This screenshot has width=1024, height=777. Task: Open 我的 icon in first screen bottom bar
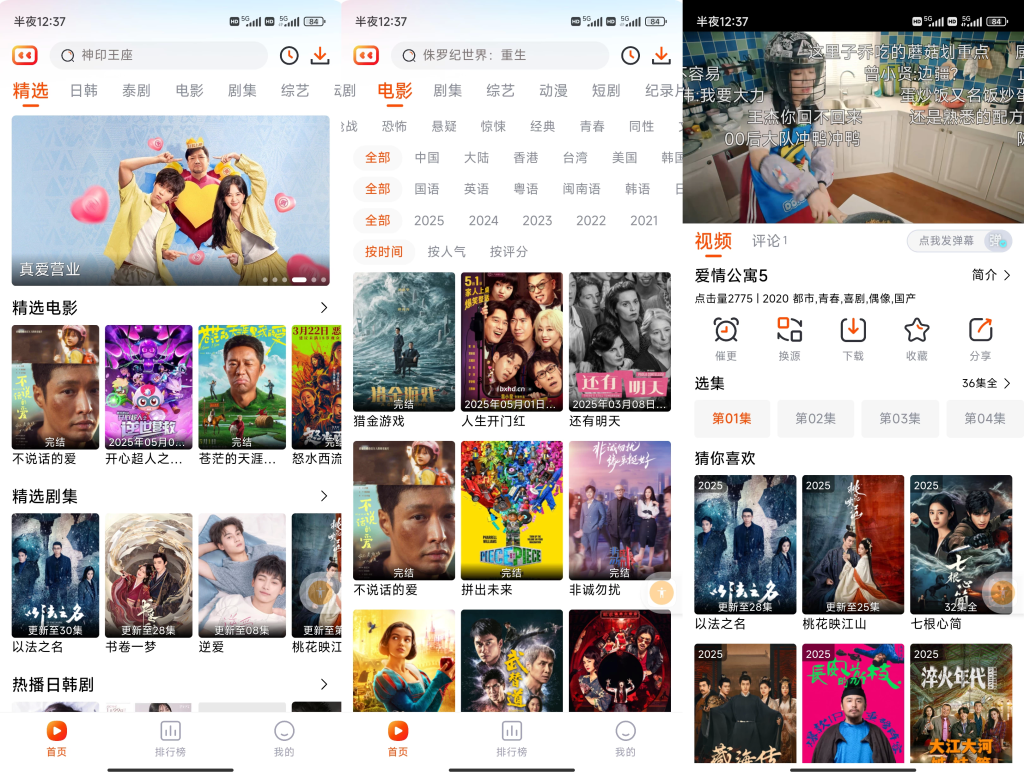point(284,731)
